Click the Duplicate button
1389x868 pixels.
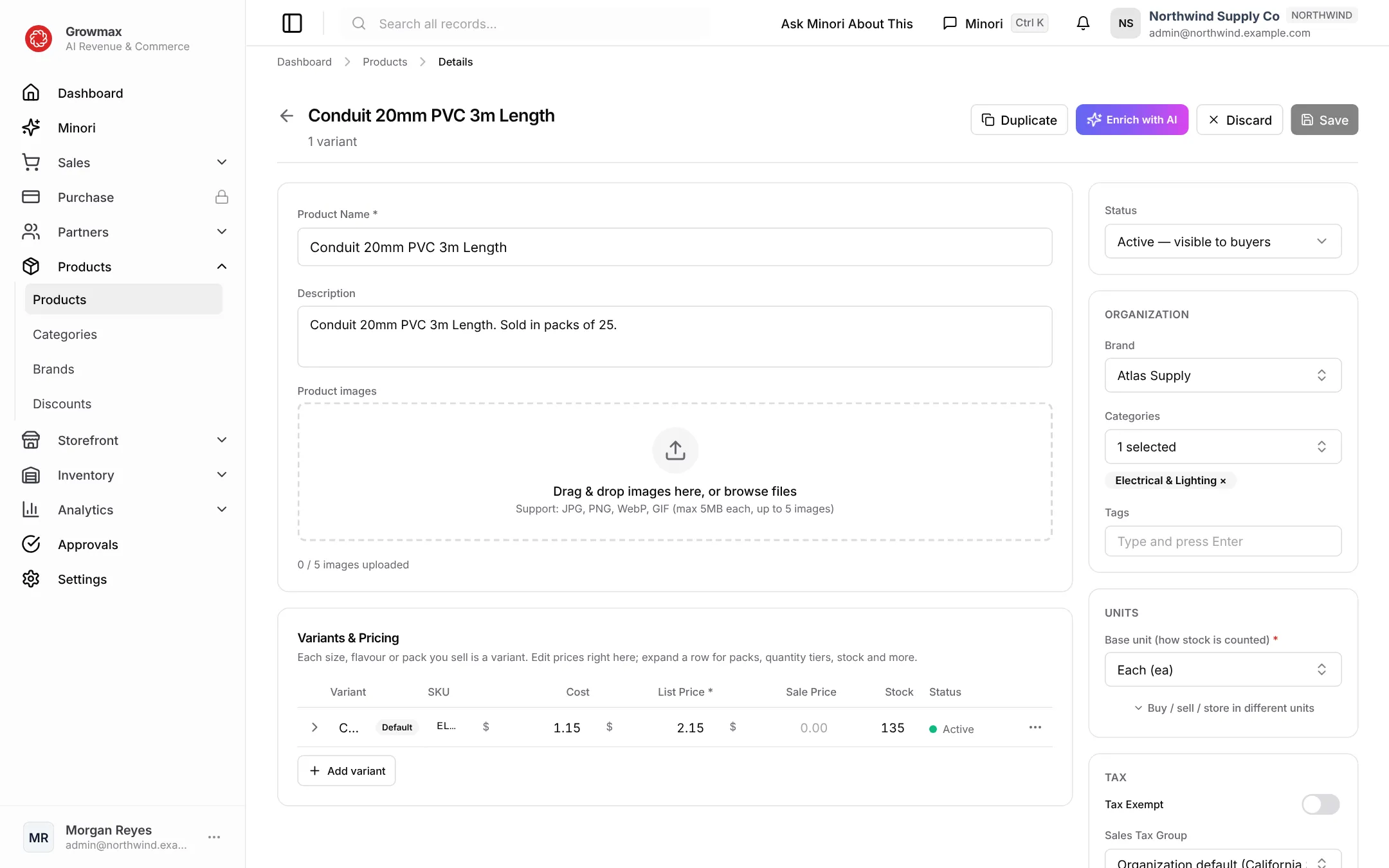[1019, 120]
